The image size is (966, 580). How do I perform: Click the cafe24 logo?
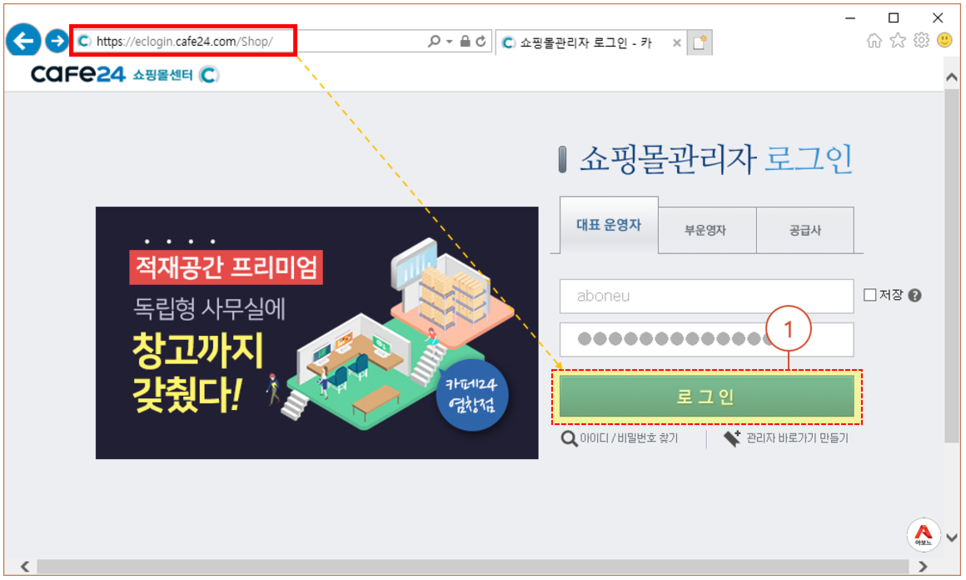point(78,75)
